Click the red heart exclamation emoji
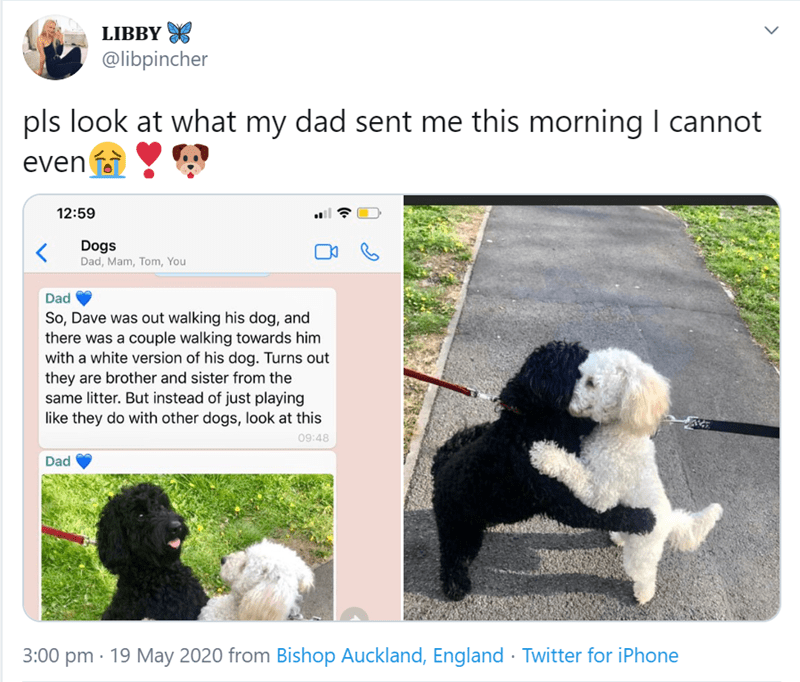Image resolution: width=800 pixels, height=682 pixels. coord(149,160)
